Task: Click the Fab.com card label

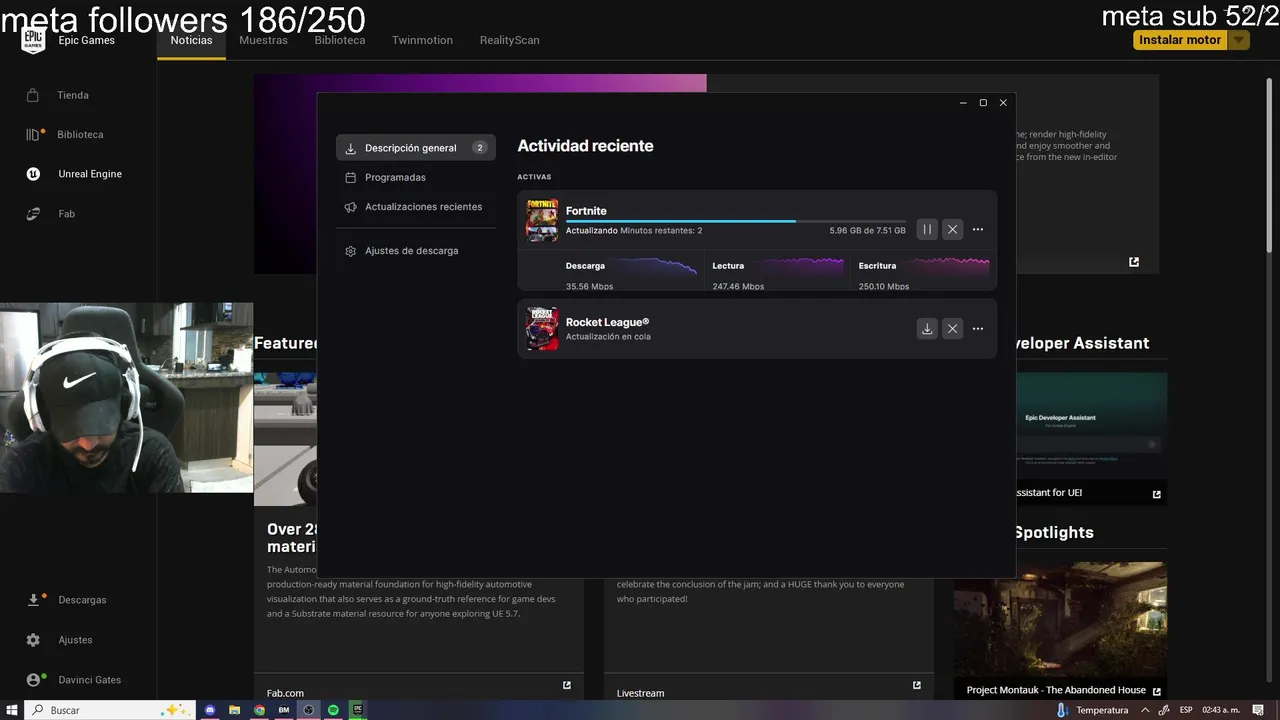Action: coord(285,693)
